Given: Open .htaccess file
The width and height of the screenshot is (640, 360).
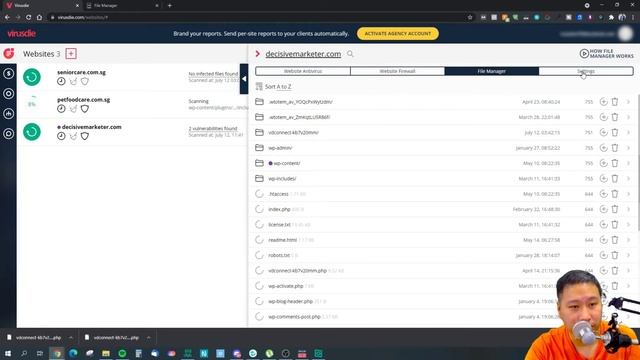Looking at the screenshot, I should [x=278, y=194].
